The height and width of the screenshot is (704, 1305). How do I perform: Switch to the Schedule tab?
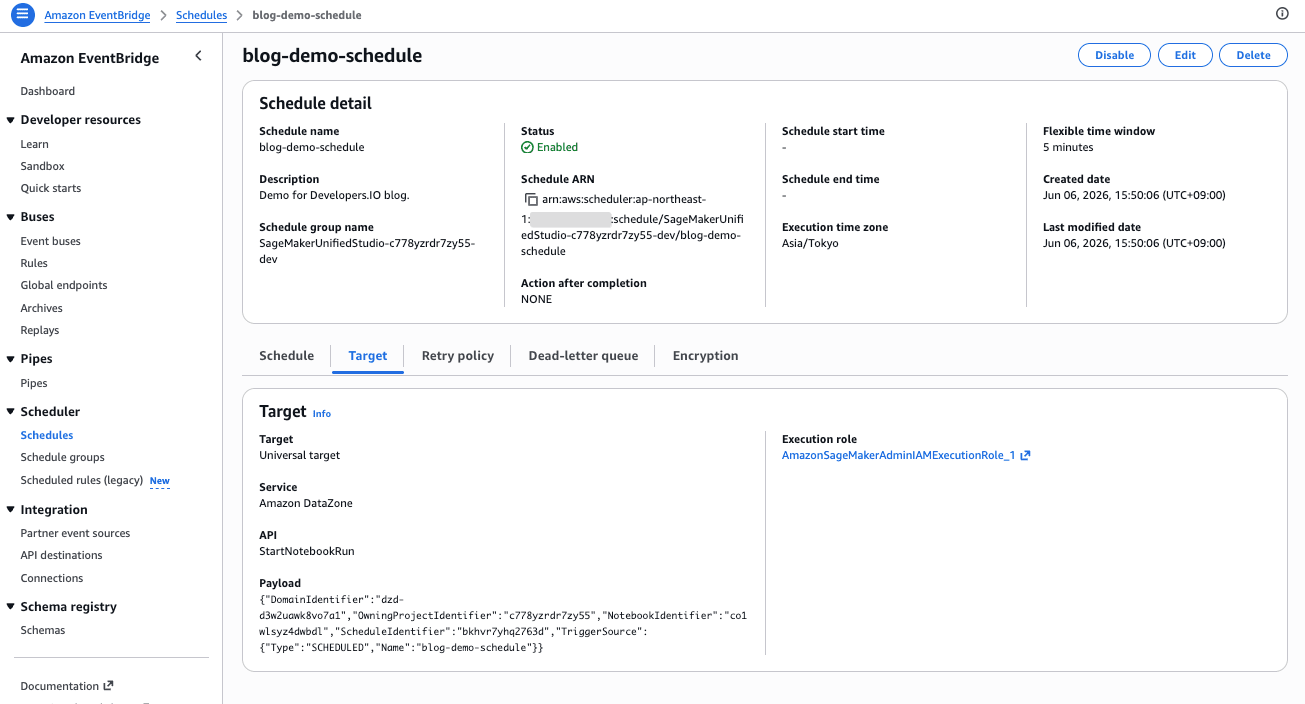(286, 356)
